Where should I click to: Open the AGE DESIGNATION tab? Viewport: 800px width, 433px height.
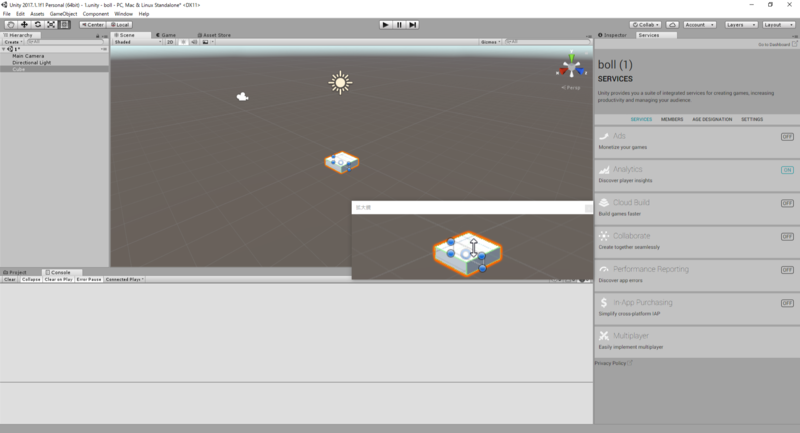pyautogui.click(x=712, y=119)
